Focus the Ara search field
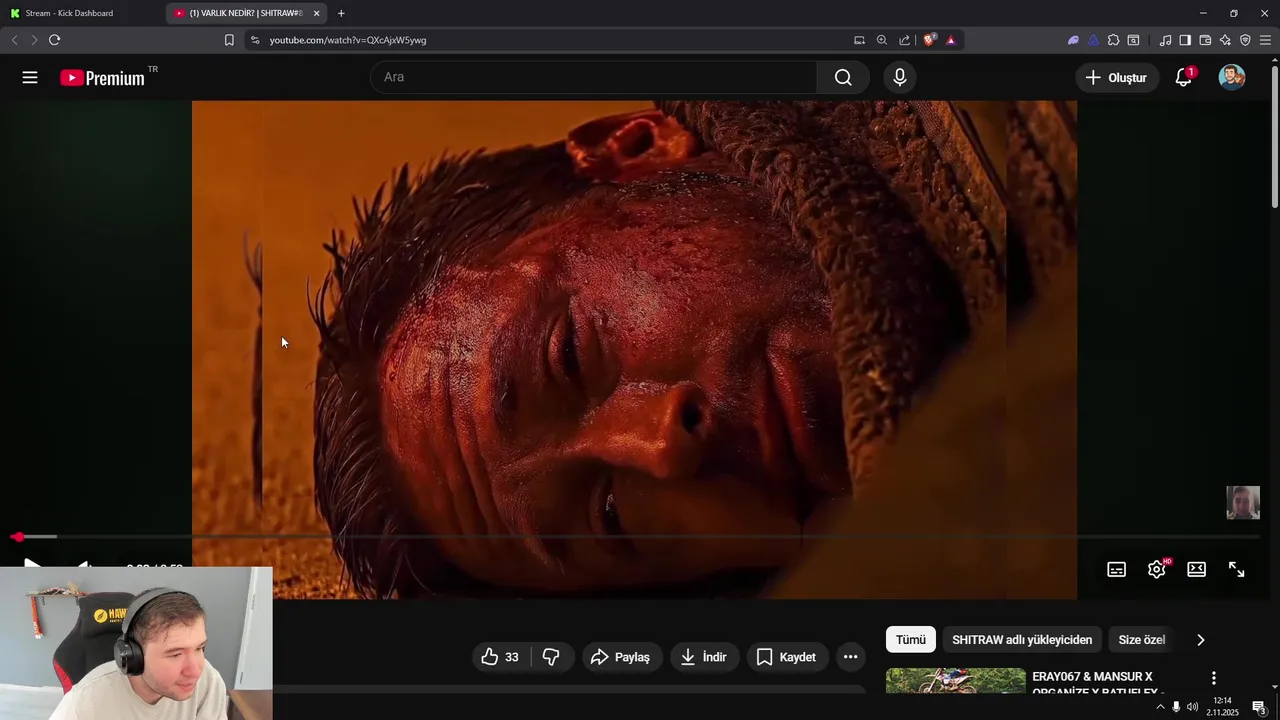The image size is (1280, 720). (594, 77)
